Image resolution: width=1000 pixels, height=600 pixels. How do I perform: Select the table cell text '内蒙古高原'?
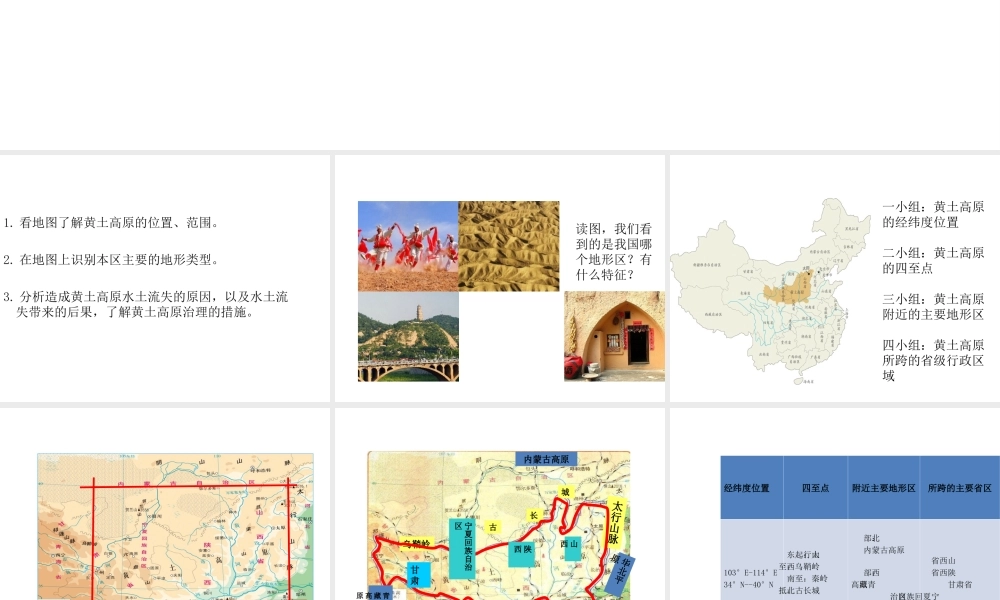[884, 550]
